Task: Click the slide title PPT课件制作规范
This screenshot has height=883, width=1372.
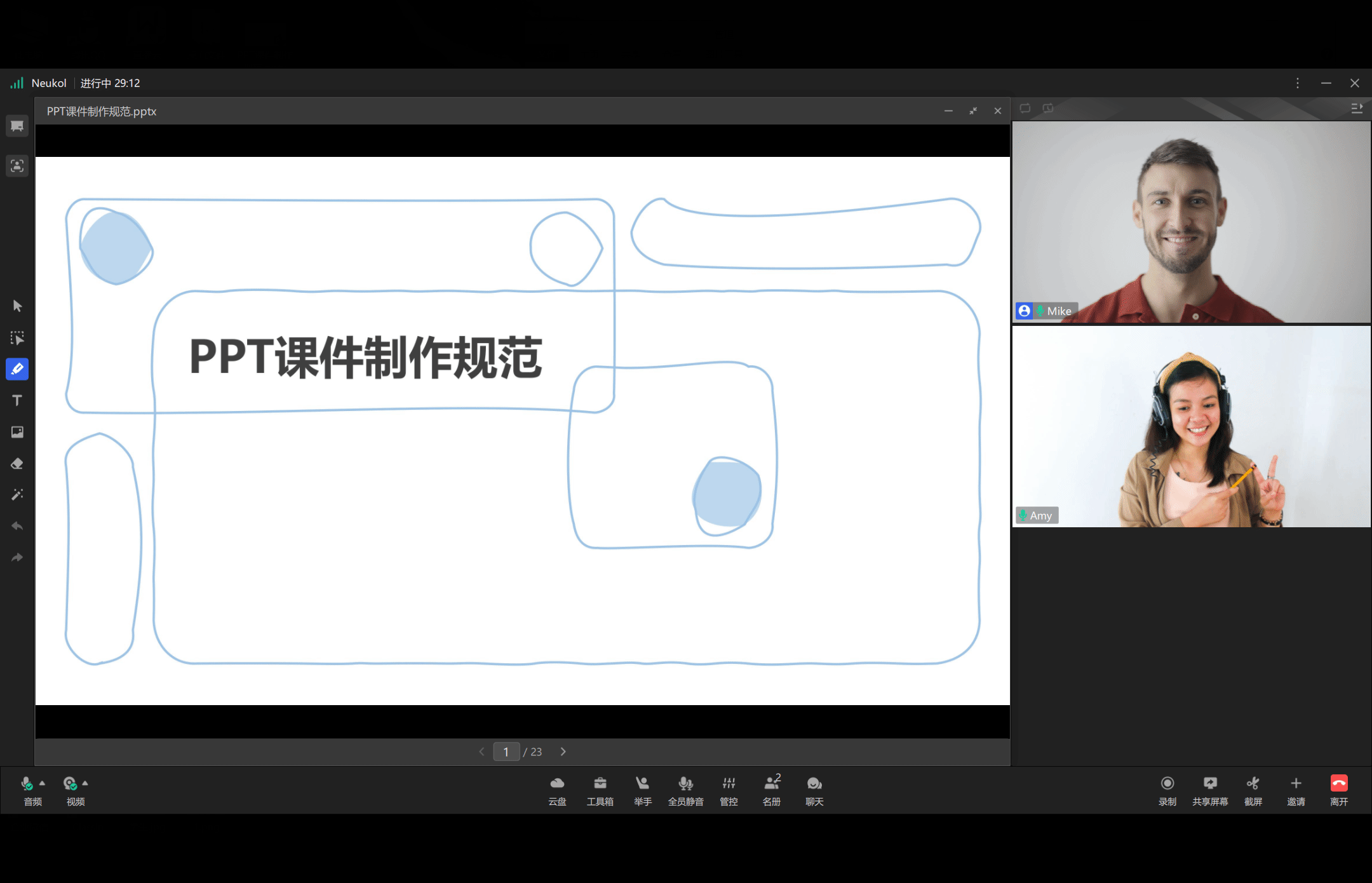Action: point(366,357)
